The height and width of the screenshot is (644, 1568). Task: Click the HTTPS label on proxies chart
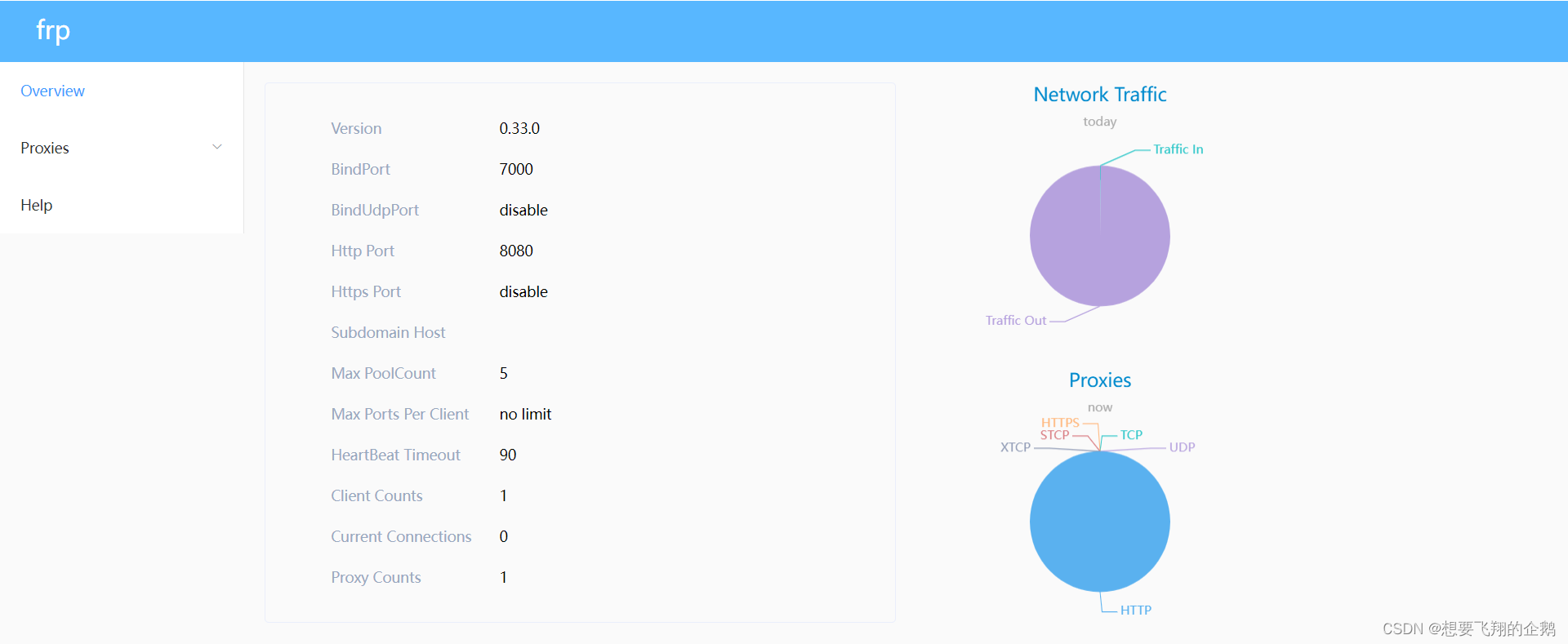click(x=1060, y=423)
